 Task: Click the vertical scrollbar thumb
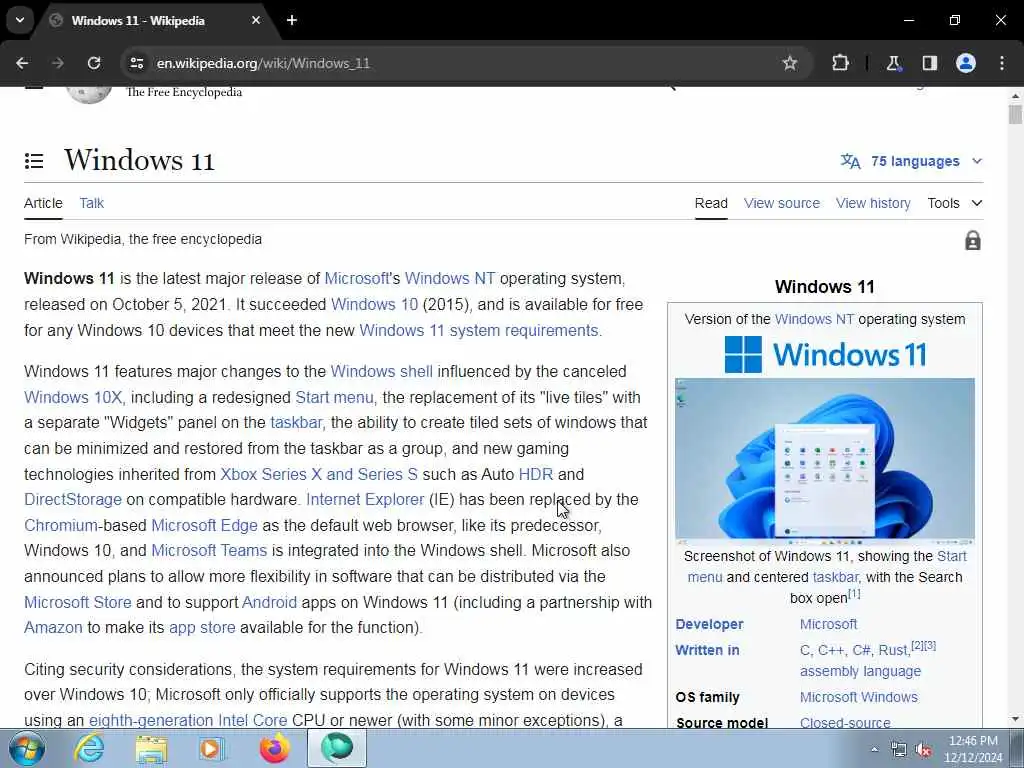pyautogui.click(x=1015, y=114)
